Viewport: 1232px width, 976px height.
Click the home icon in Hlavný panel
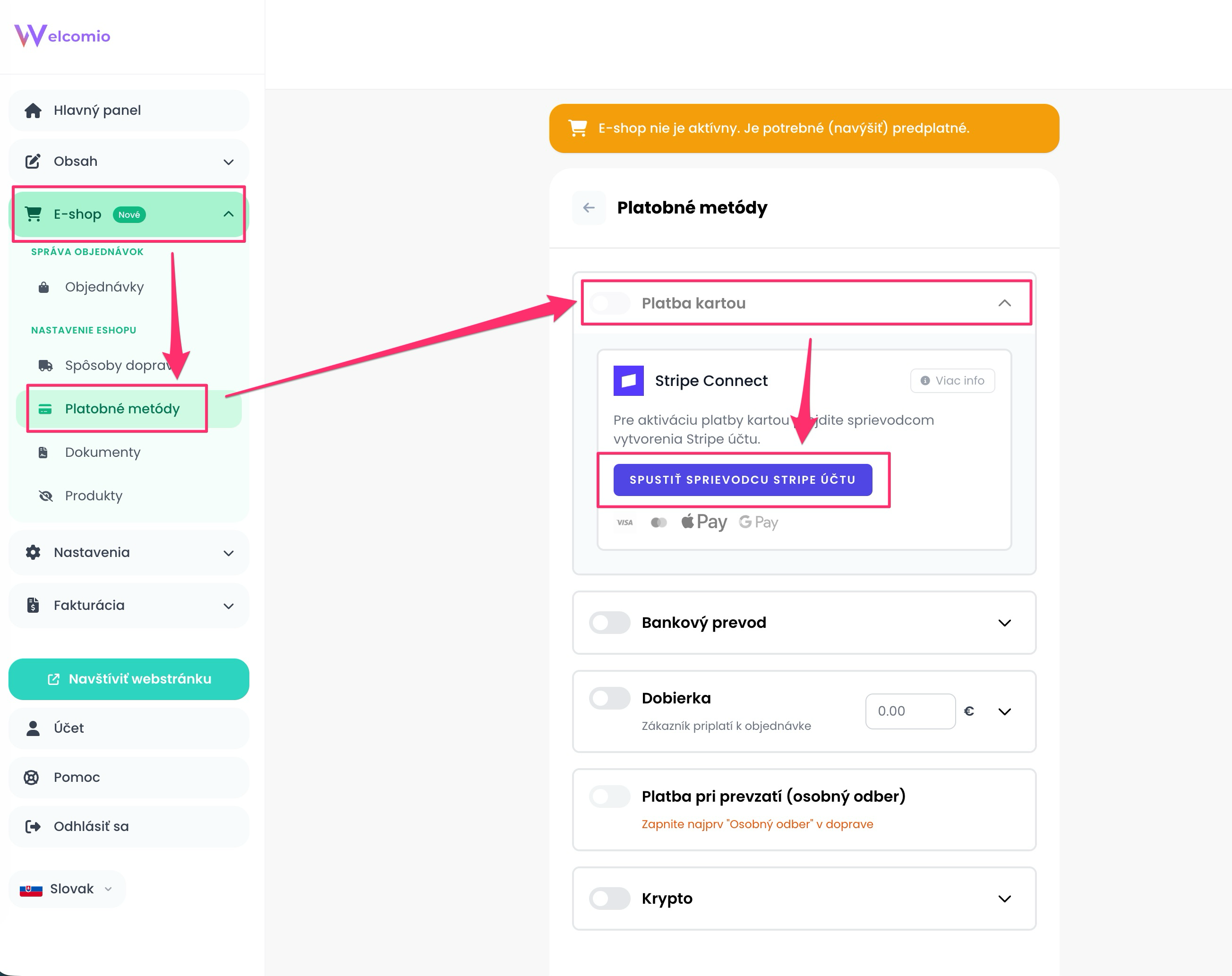click(33, 110)
